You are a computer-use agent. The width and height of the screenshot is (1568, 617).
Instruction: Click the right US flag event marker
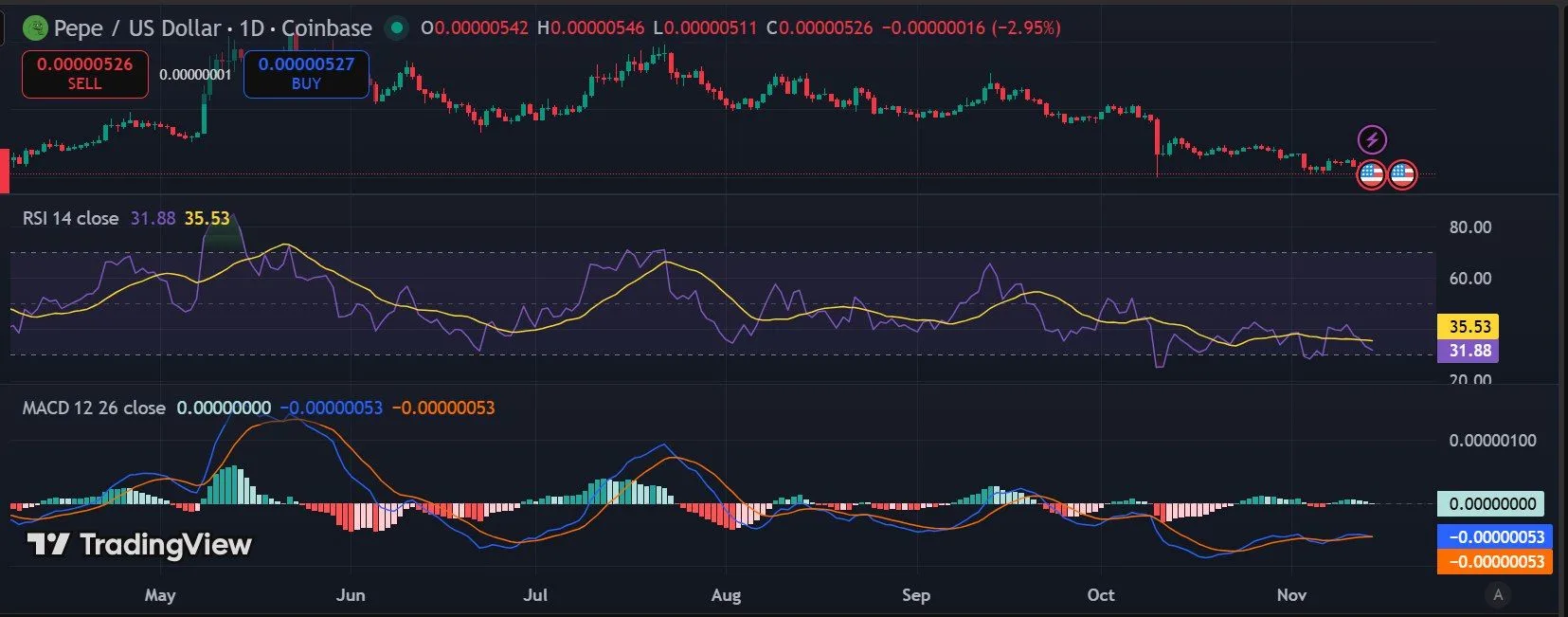click(x=1402, y=174)
